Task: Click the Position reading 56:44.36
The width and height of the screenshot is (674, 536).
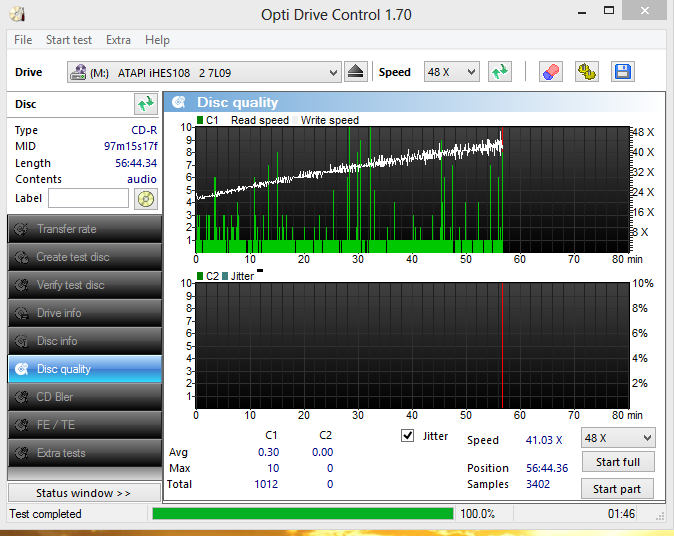Action: tap(547, 468)
